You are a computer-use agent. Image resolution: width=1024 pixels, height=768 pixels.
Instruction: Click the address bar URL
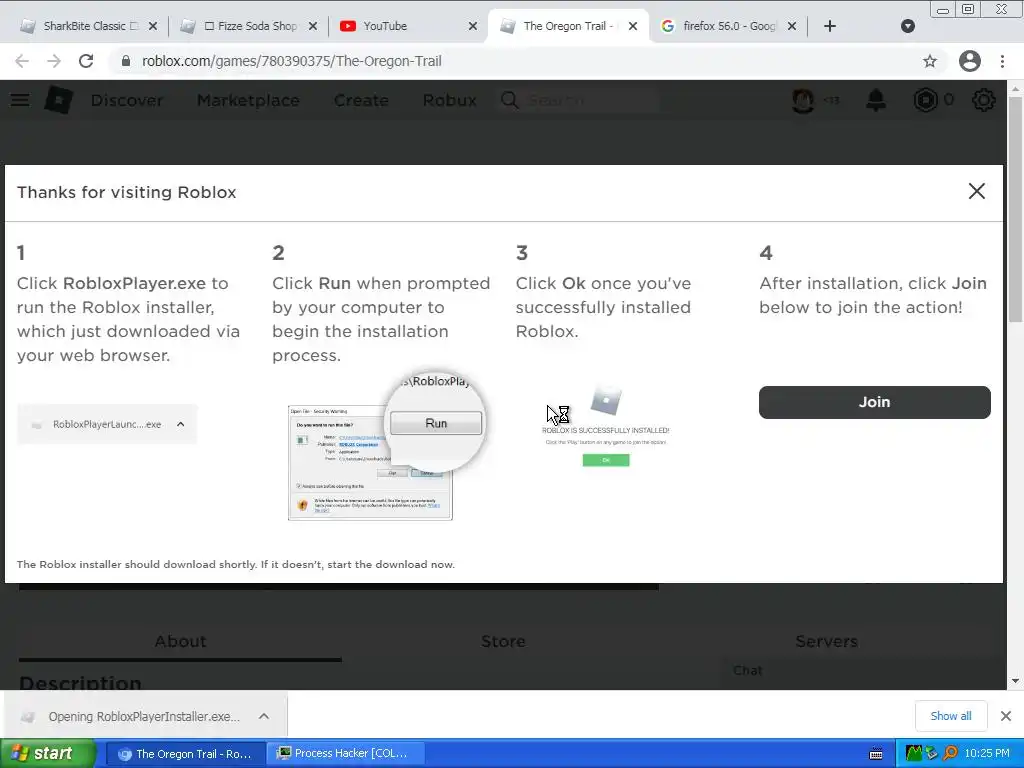coord(292,61)
